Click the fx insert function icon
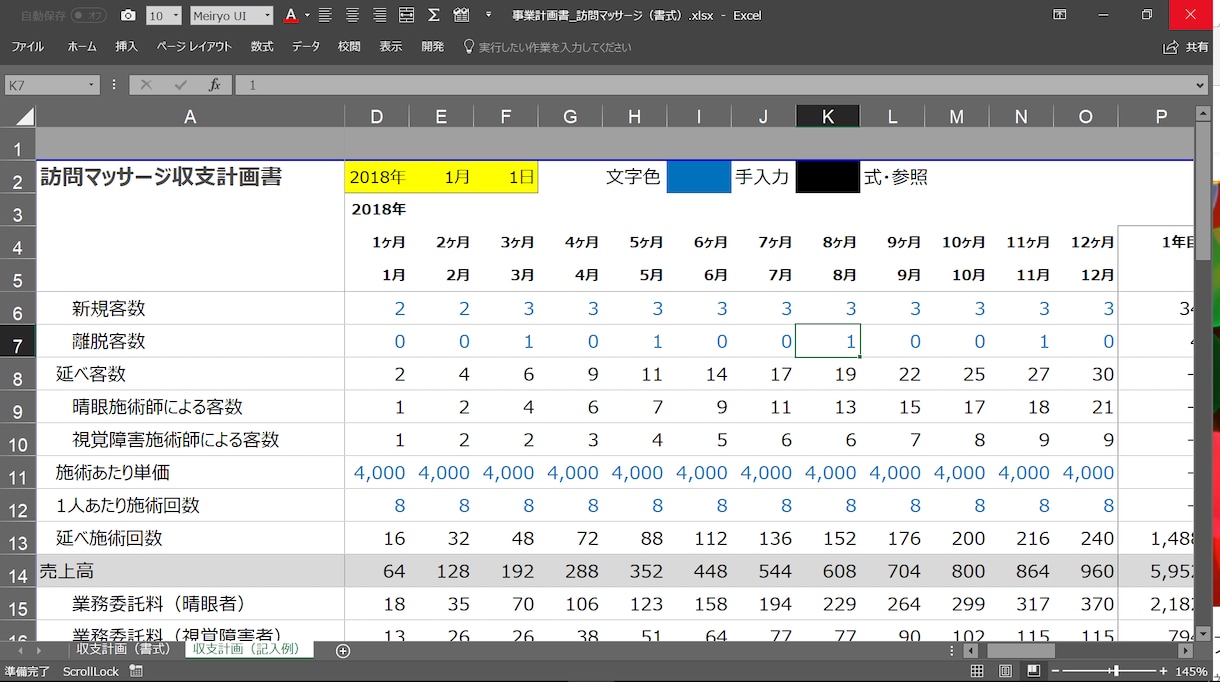Viewport: 1220px width, 682px height. 214,86
